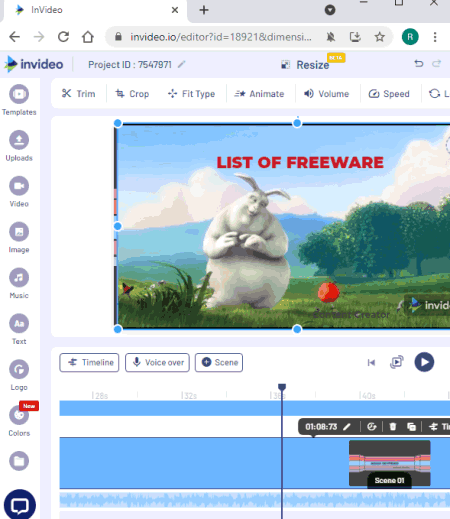Play the current scene only
Image resolution: width=450 pixels, height=519 pixels.
point(397,362)
